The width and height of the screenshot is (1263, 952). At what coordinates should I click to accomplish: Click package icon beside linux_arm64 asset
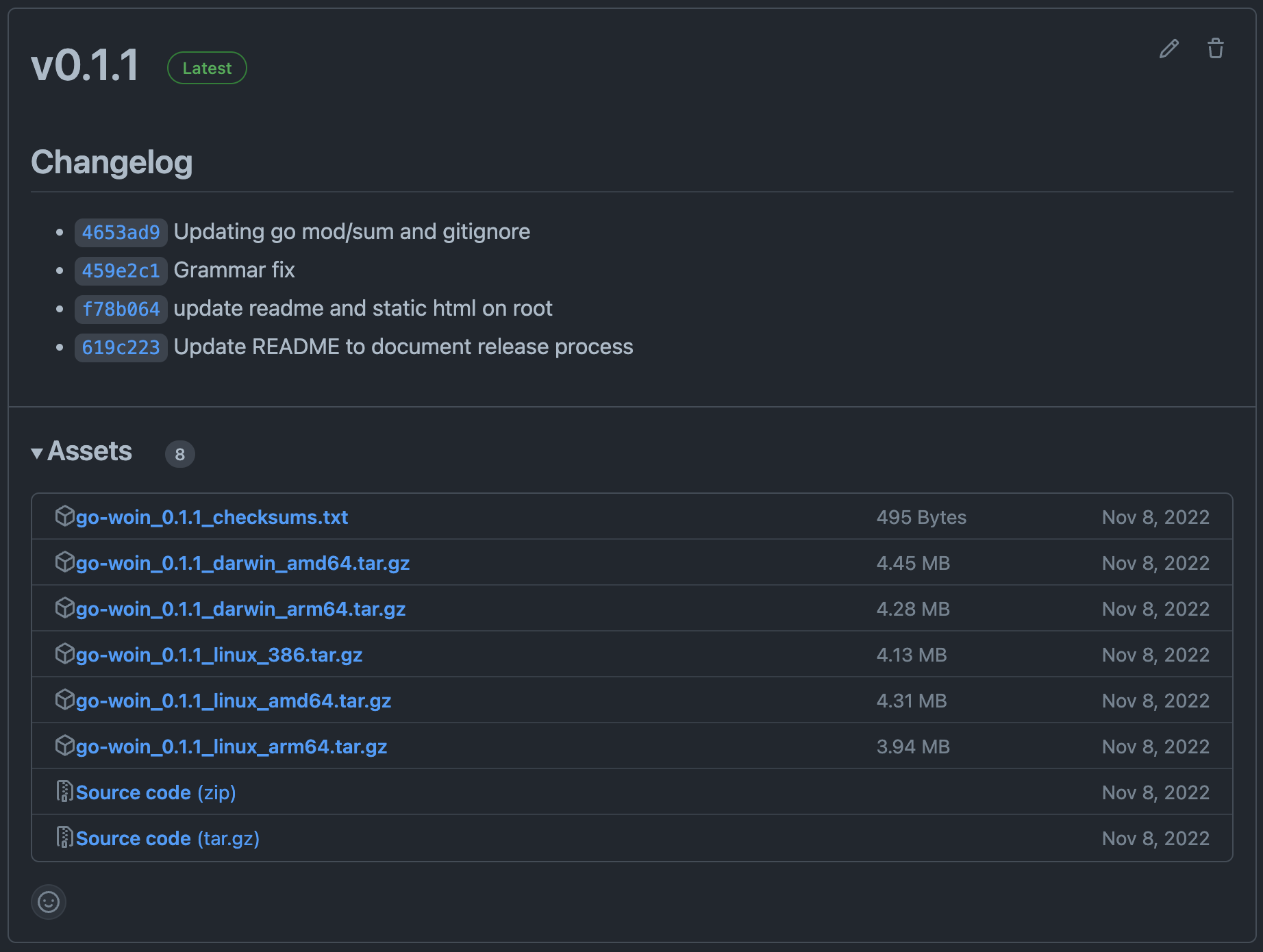pos(64,745)
